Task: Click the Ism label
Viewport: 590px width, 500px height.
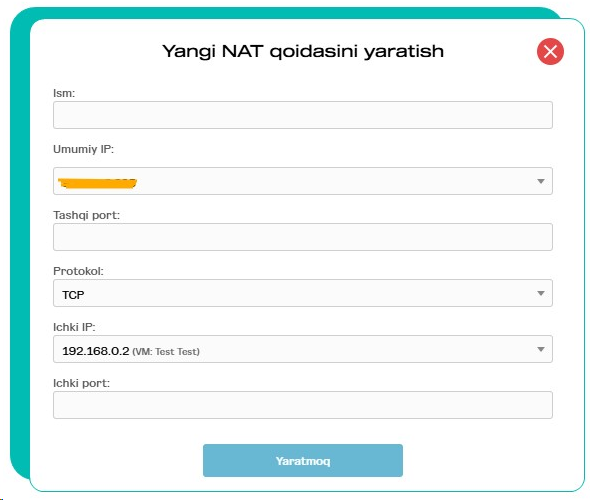Action: click(64, 93)
